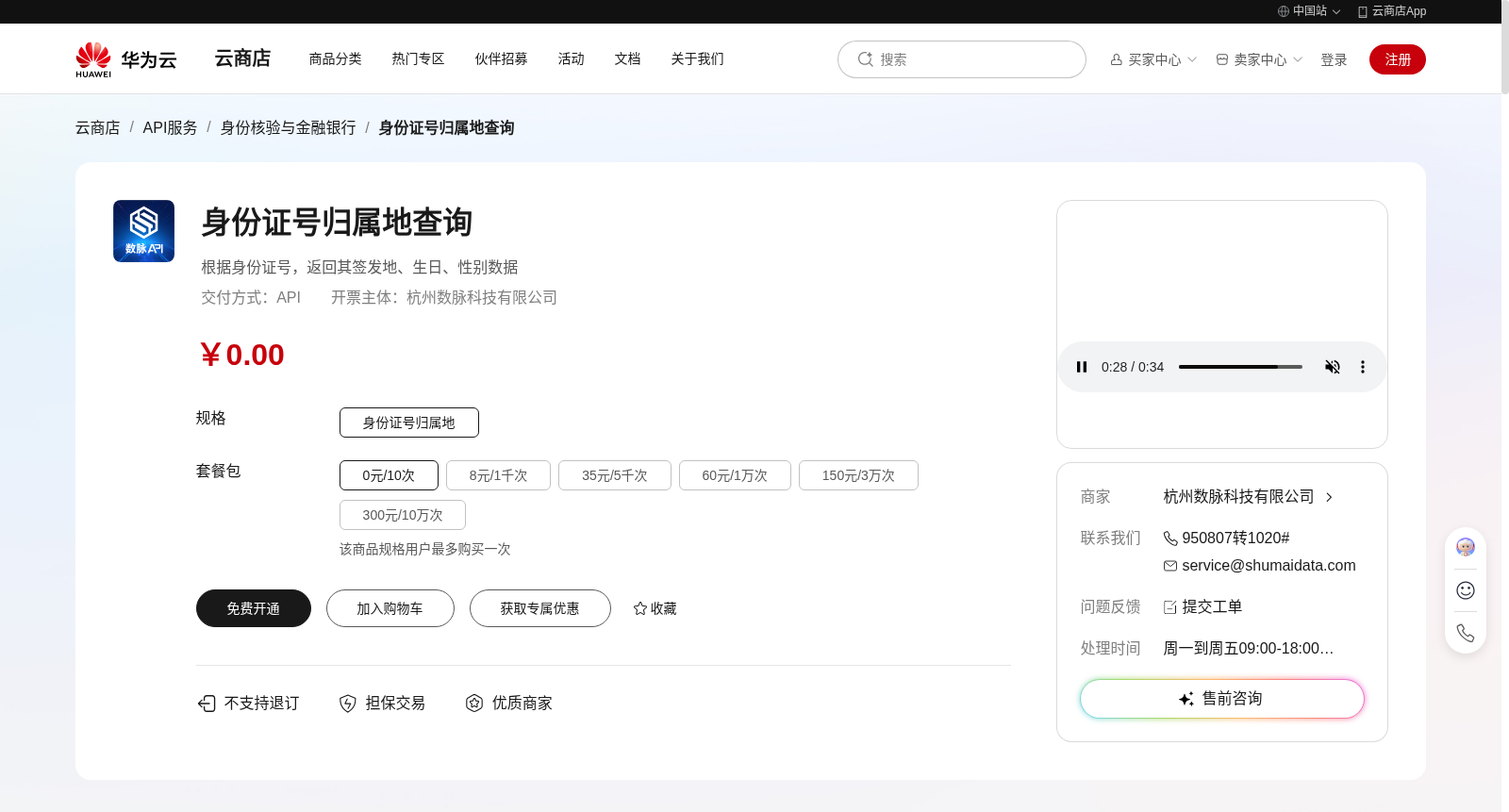Viewport: 1509px width, 812px height.
Task: Select the 150元/3万次 package
Action: (x=858, y=475)
